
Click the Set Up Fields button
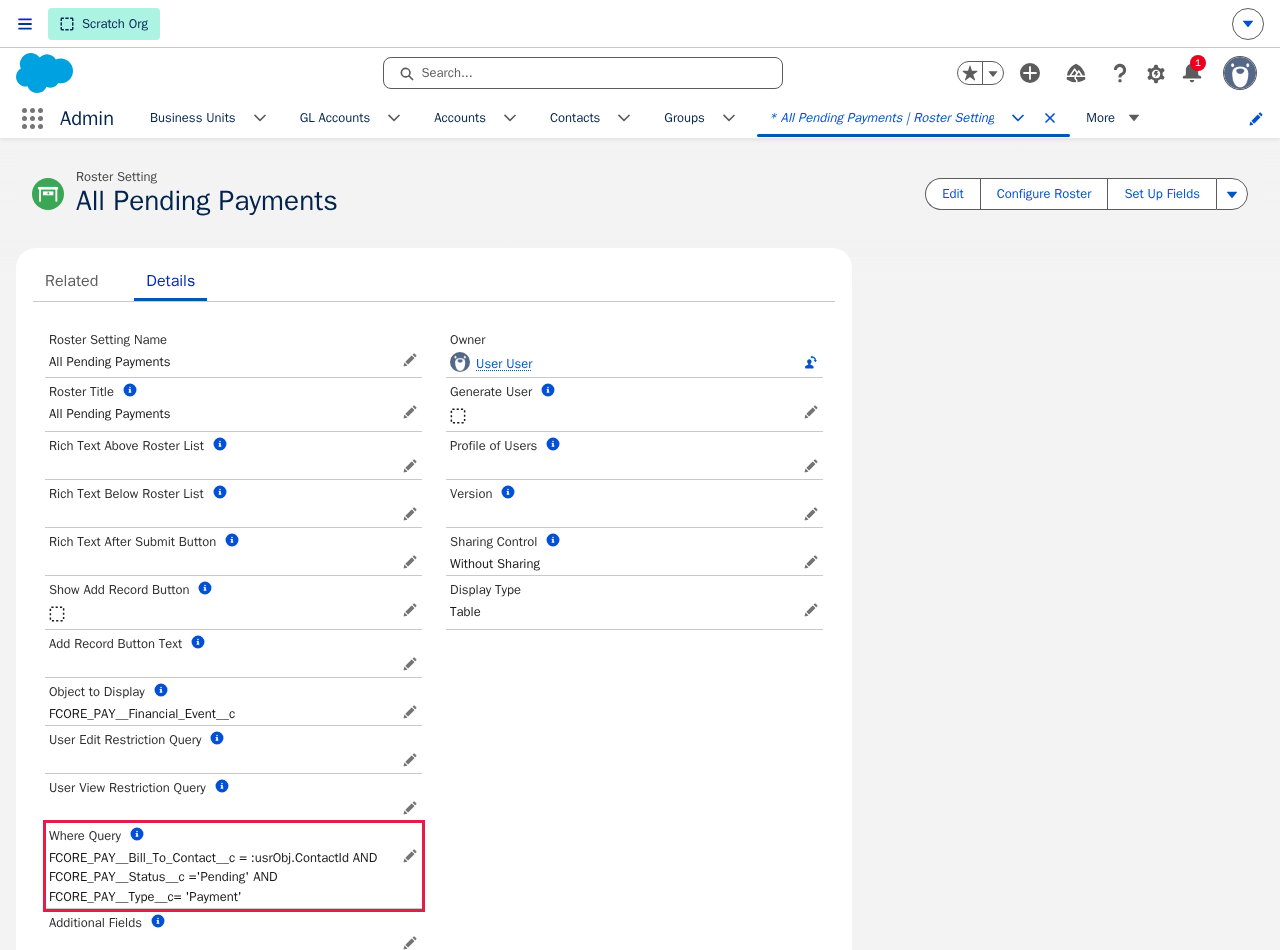click(1162, 194)
